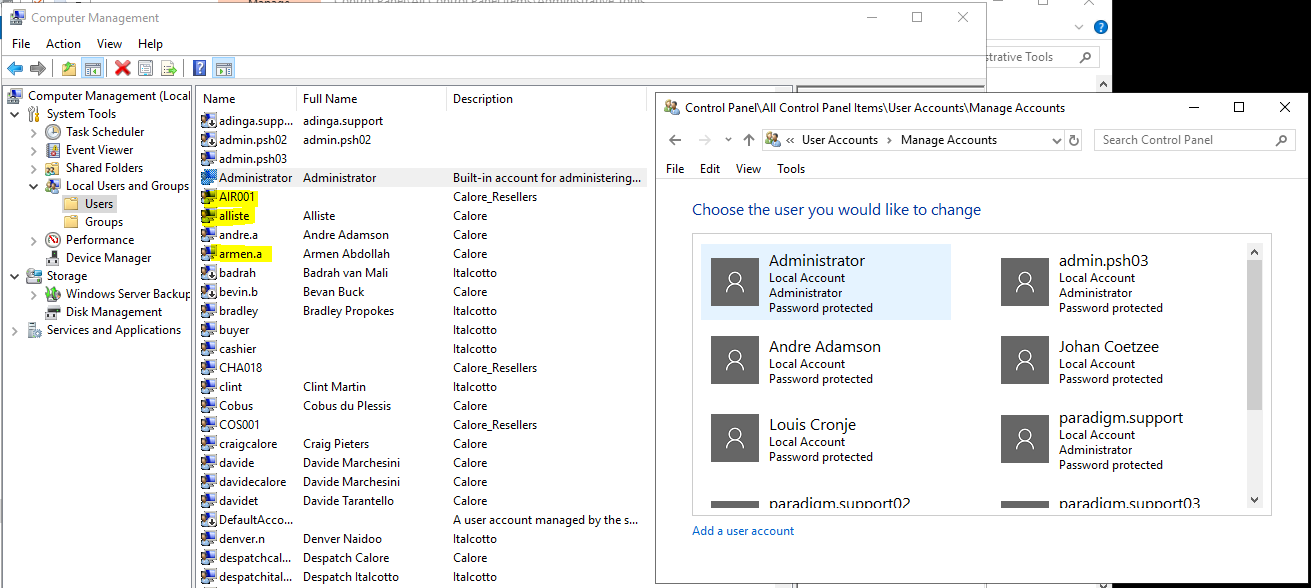Click the red X Delete toolbar icon
The width and height of the screenshot is (1311, 588).
122,68
